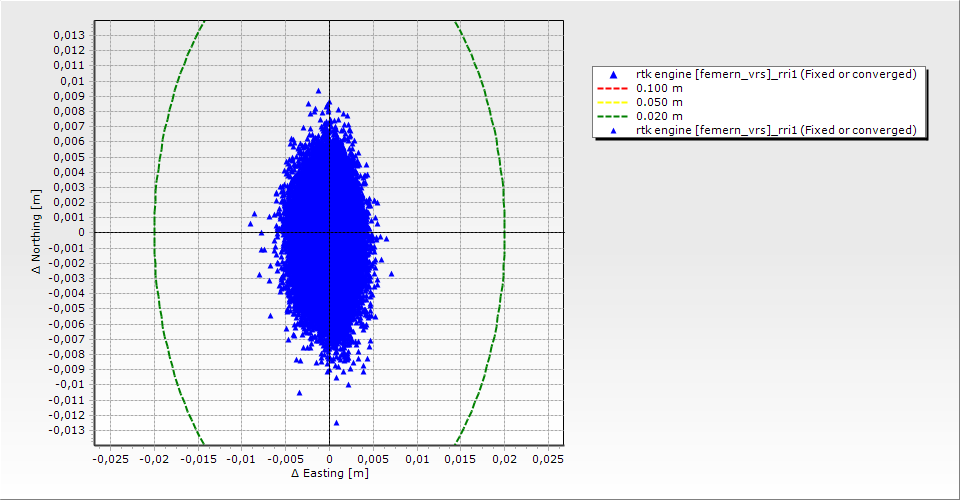The image size is (960, 500).
Task: Click the green dashed line sample in legend
Action: pos(613,116)
